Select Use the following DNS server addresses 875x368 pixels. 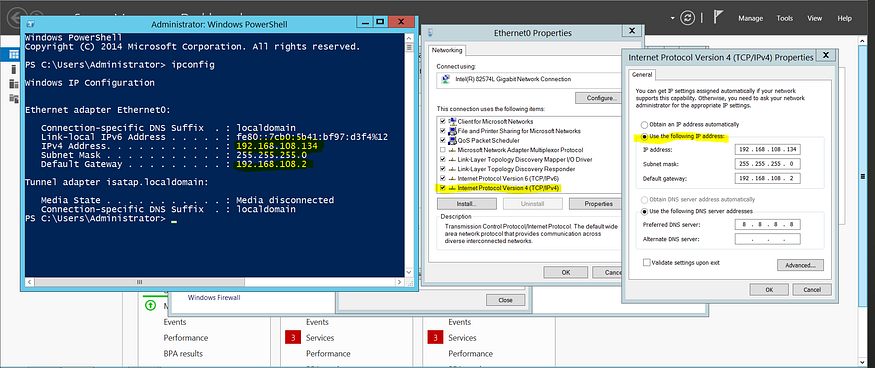click(x=645, y=211)
